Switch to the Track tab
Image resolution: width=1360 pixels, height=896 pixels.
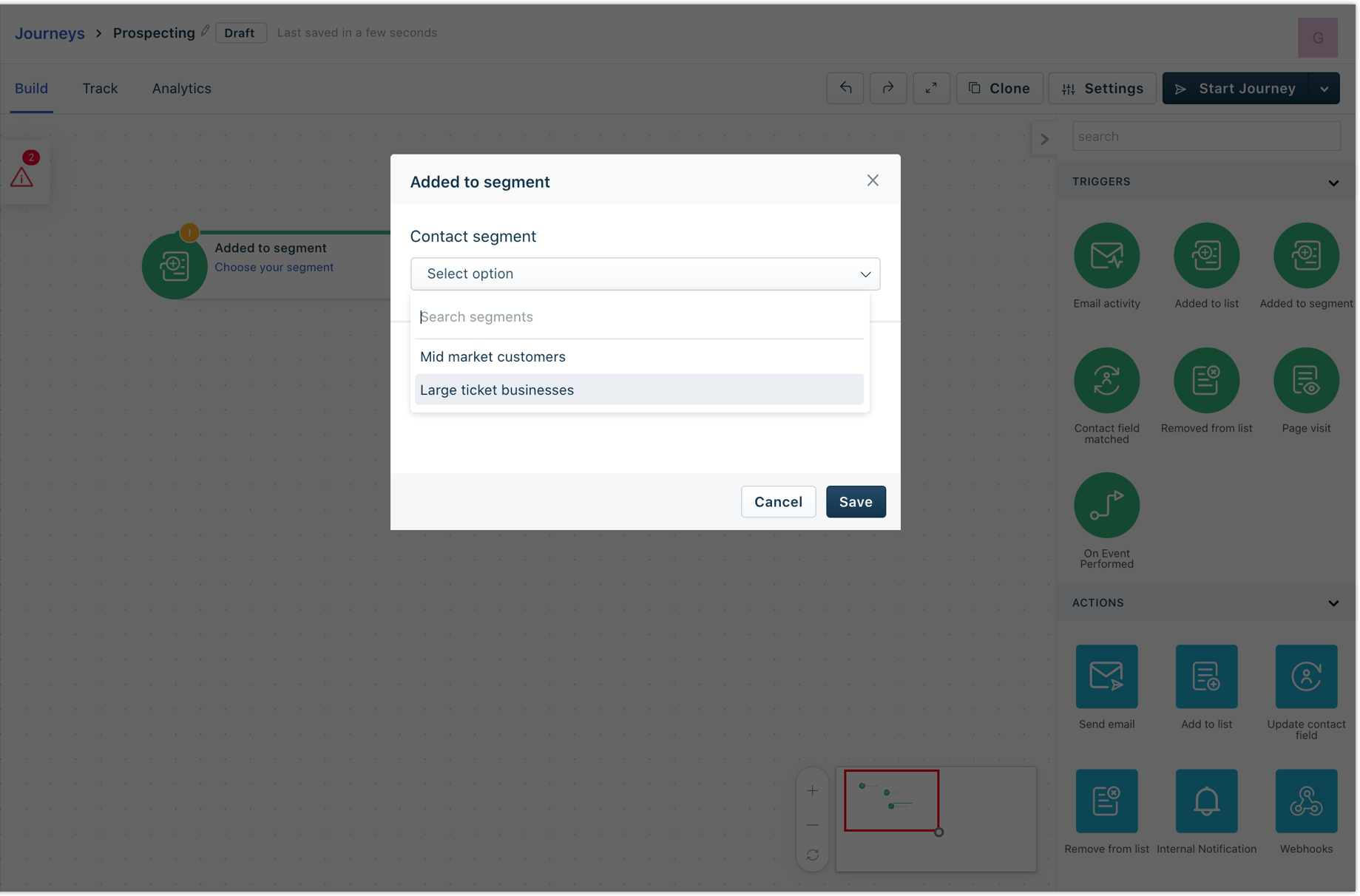(100, 89)
